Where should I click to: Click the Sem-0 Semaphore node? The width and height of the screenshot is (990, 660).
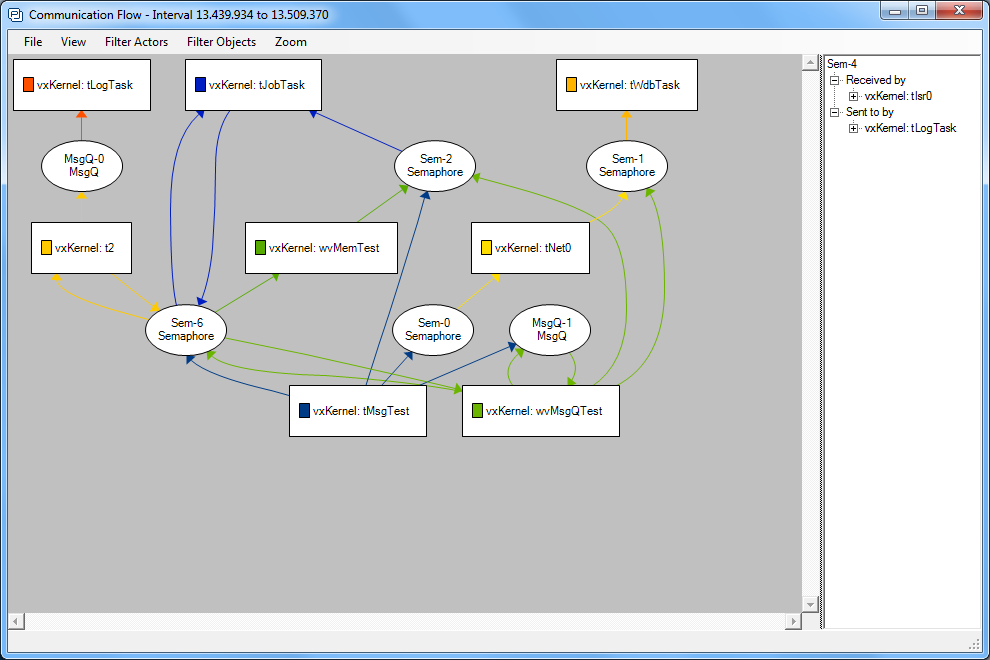433,329
